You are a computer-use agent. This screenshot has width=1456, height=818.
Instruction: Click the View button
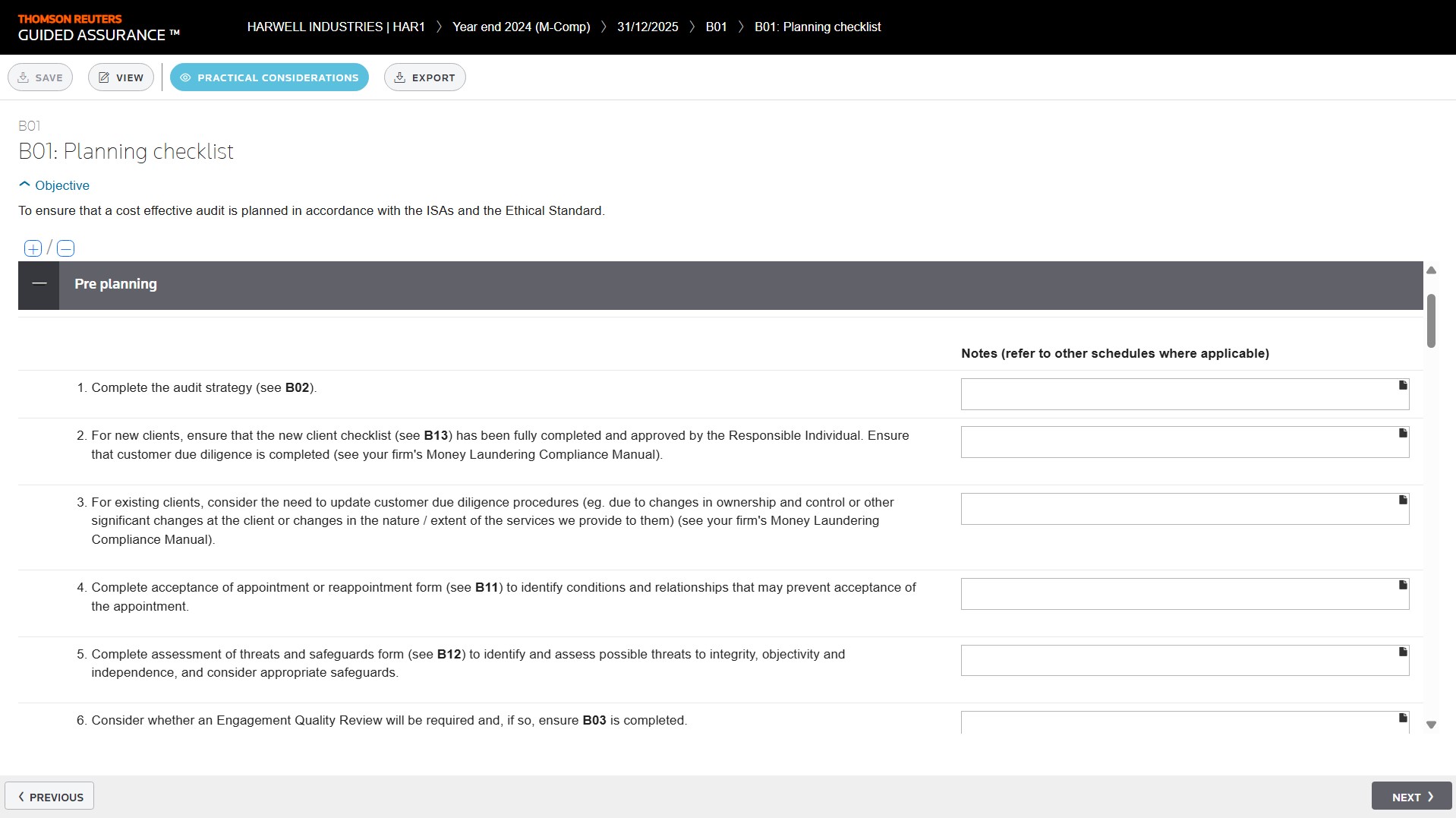(x=121, y=77)
